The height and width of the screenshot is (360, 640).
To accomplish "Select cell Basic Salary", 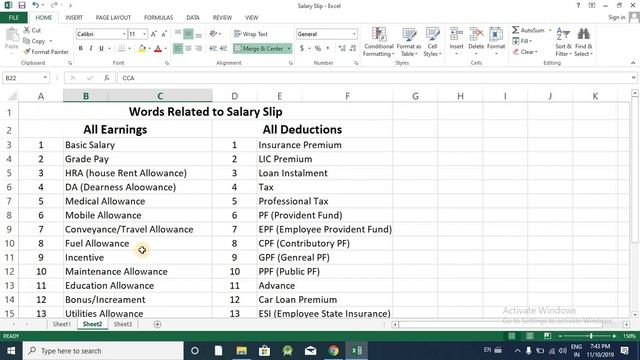I will click(x=138, y=145).
